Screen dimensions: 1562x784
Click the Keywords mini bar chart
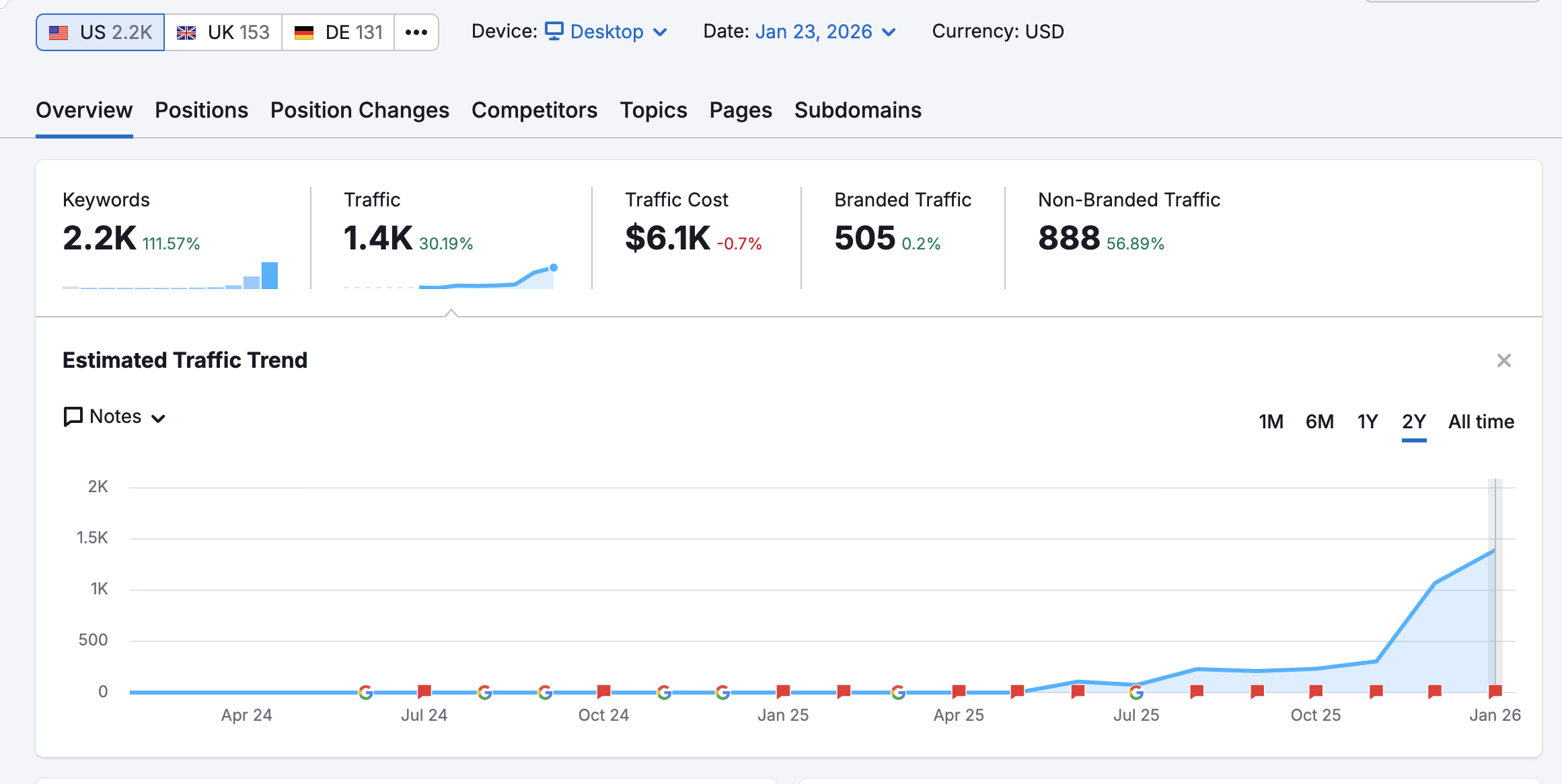170,276
